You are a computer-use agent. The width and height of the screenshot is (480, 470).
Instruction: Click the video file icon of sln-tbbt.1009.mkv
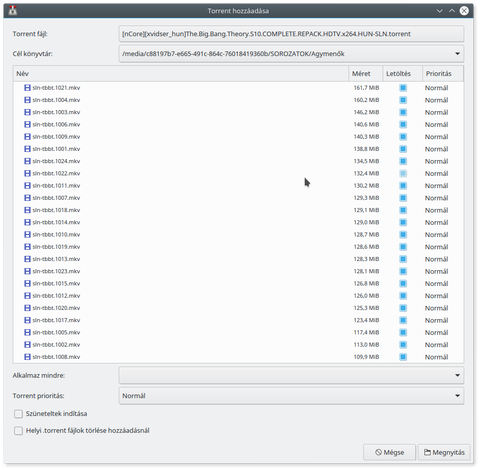[27, 137]
